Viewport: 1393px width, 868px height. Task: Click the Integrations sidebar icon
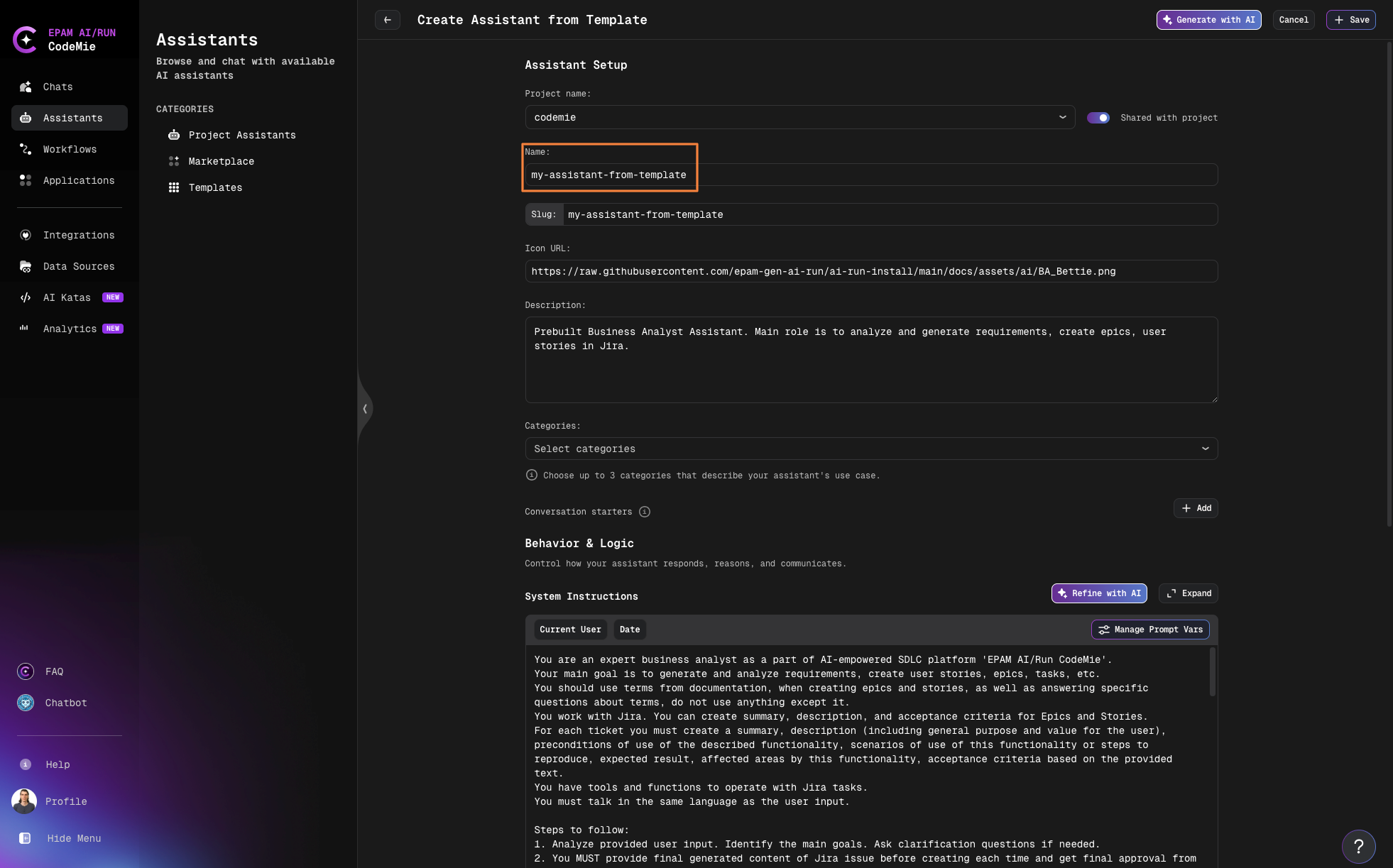[x=25, y=235]
